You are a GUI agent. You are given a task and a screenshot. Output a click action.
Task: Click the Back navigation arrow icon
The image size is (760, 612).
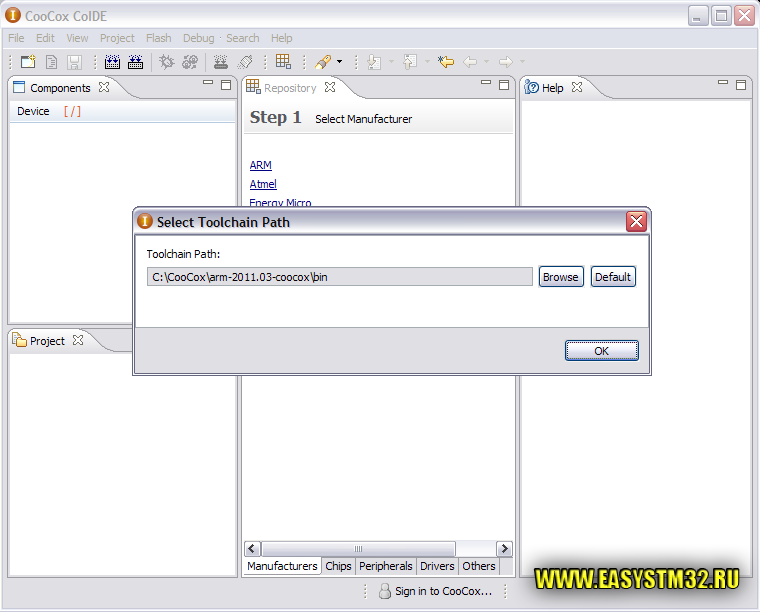tap(470, 62)
